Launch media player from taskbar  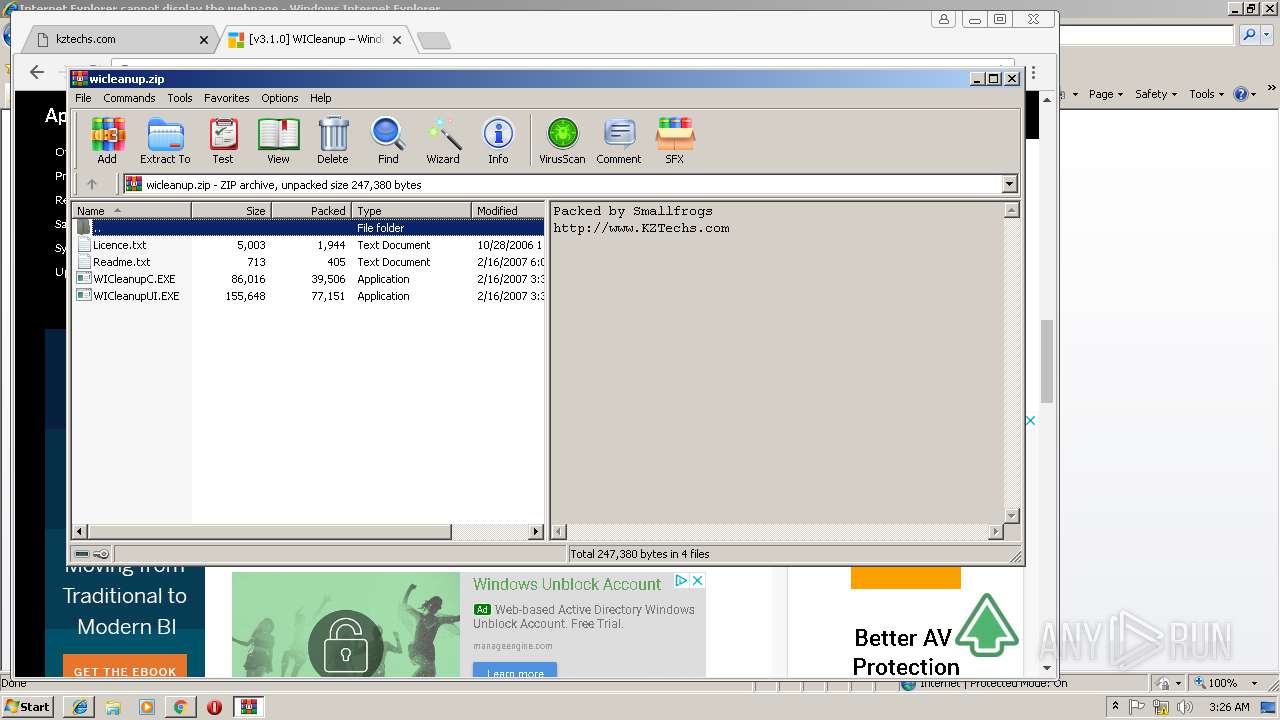pyautogui.click(x=147, y=707)
